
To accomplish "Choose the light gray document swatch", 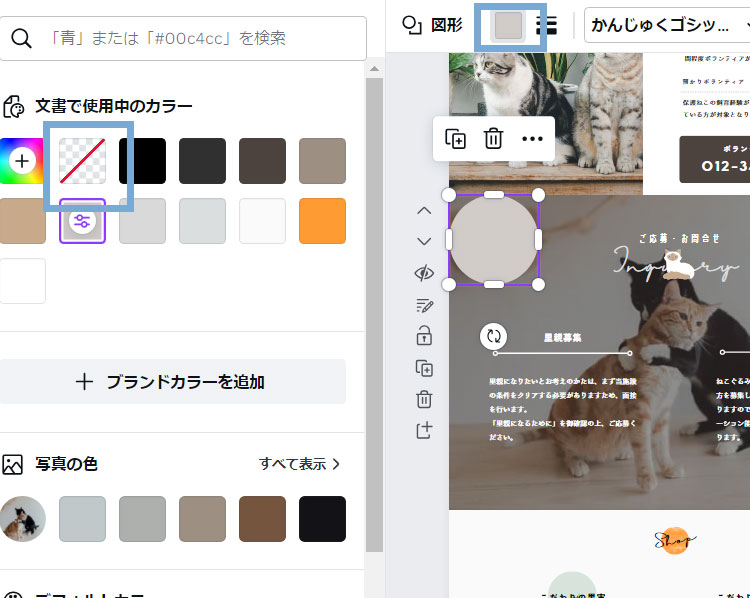I will tap(143, 221).
